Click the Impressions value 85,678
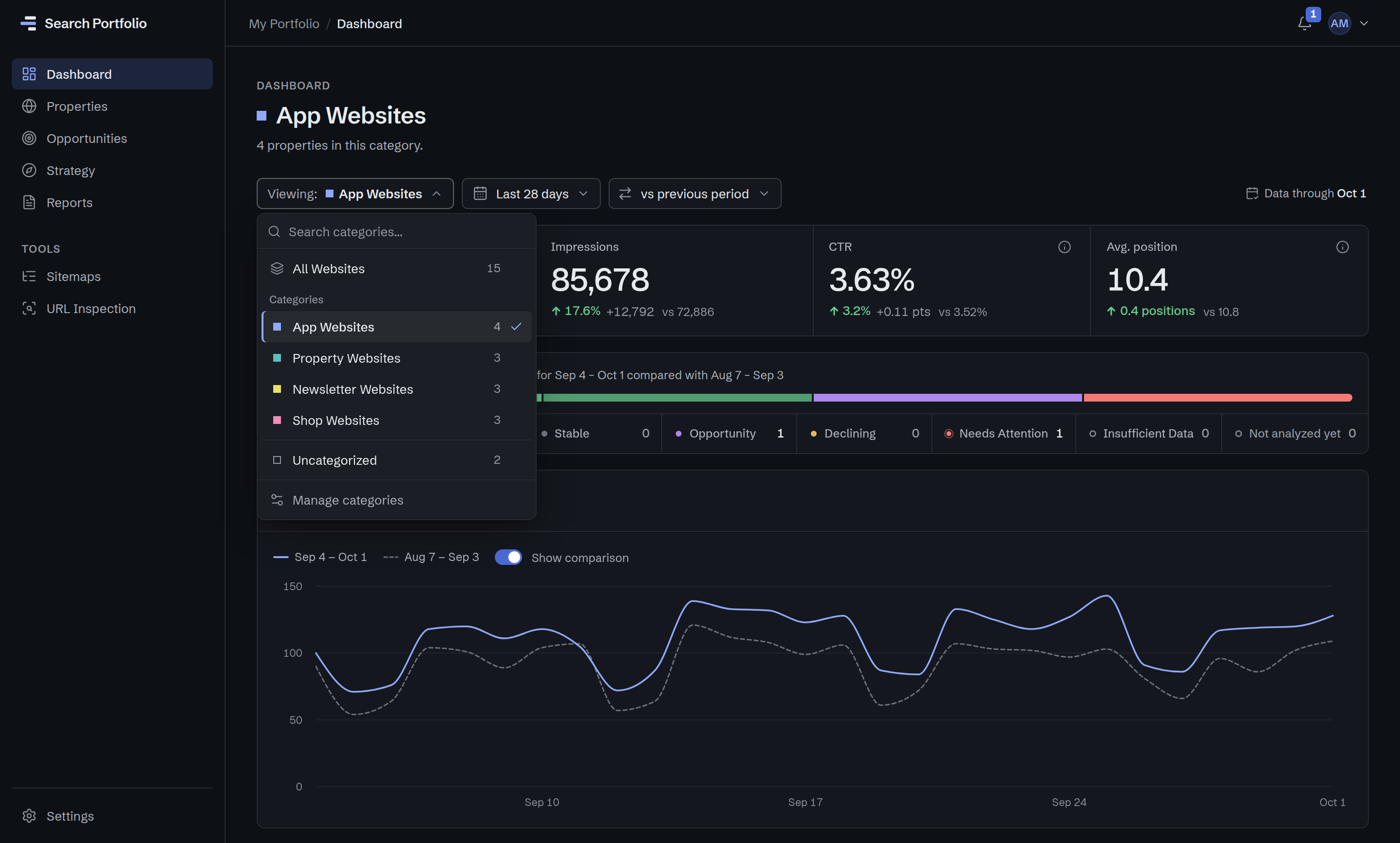The width and height of the screenshot is (1400, 843). [600, 280]
